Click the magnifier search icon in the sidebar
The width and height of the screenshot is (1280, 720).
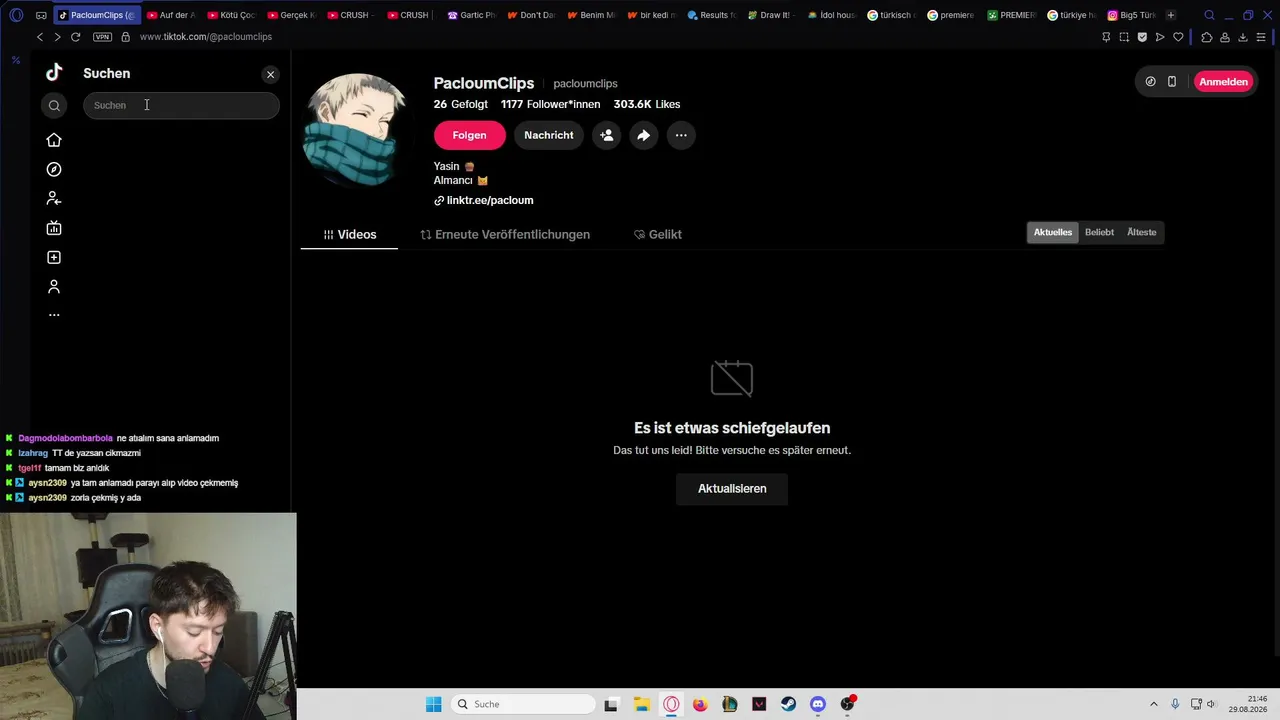tap(54, 105)
